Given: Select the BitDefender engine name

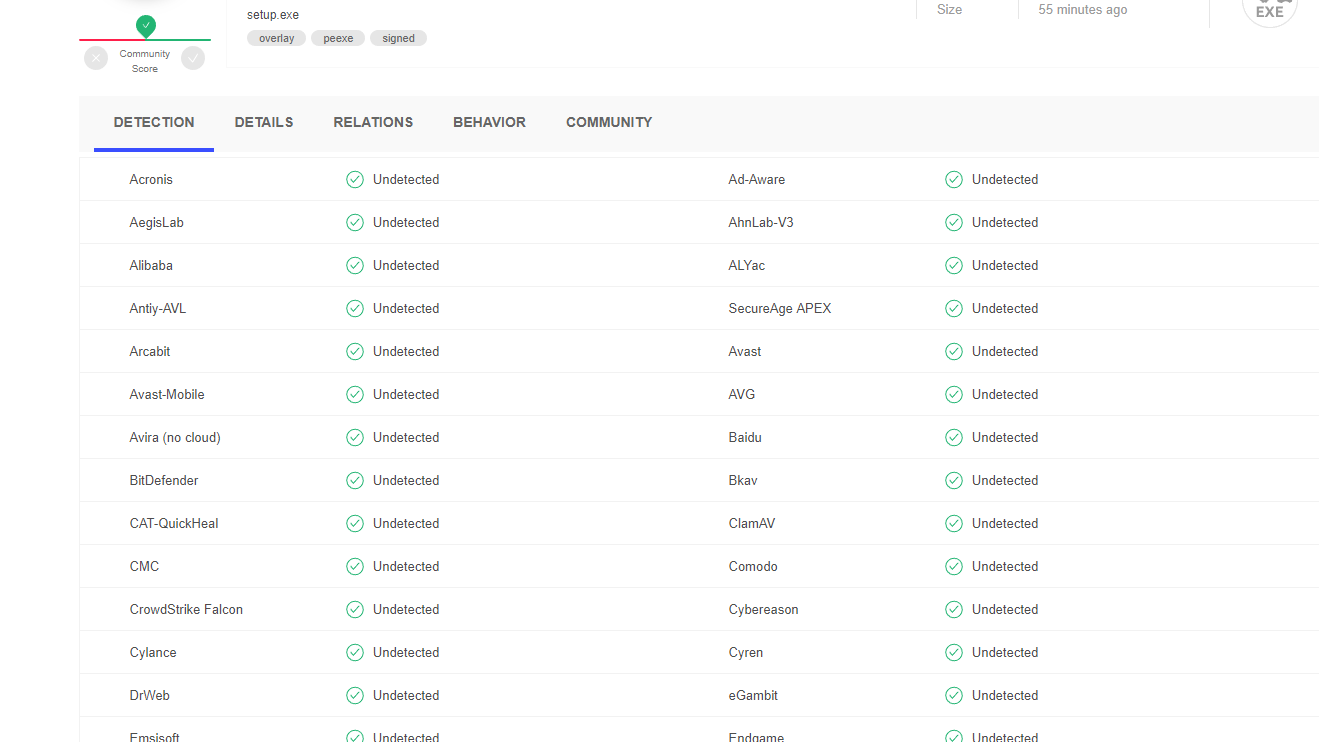Looking at the screenshot, I should click(164, 480).
